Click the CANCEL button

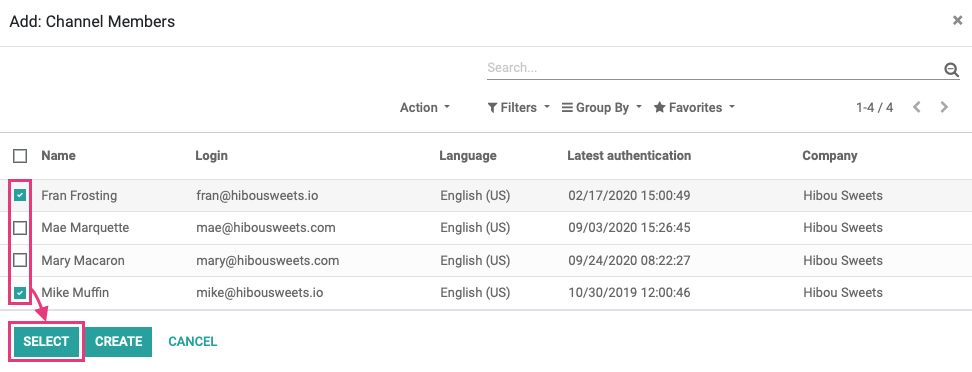click(x=193, y=342)
